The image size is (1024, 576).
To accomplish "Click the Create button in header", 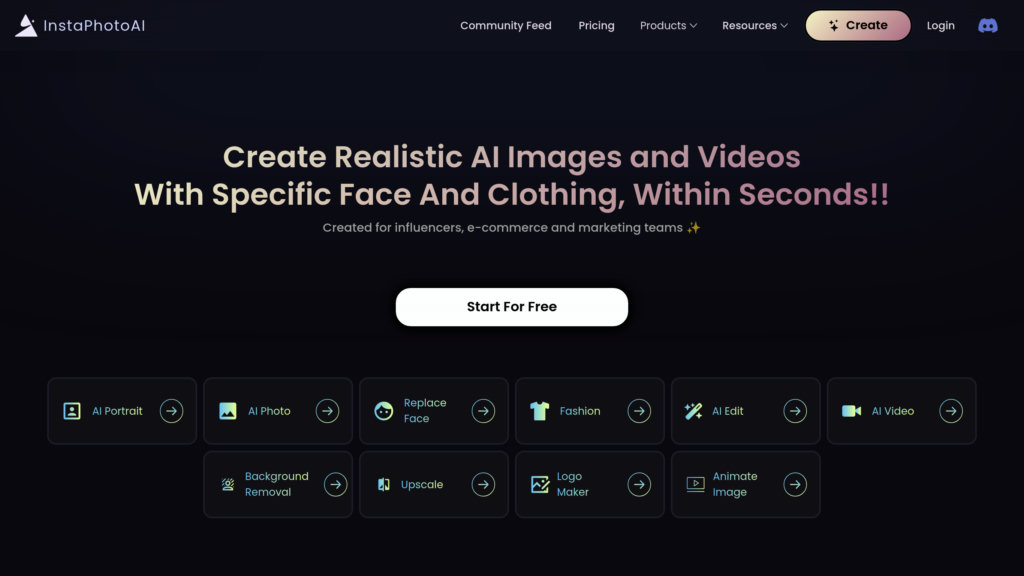I will [858, 26].
